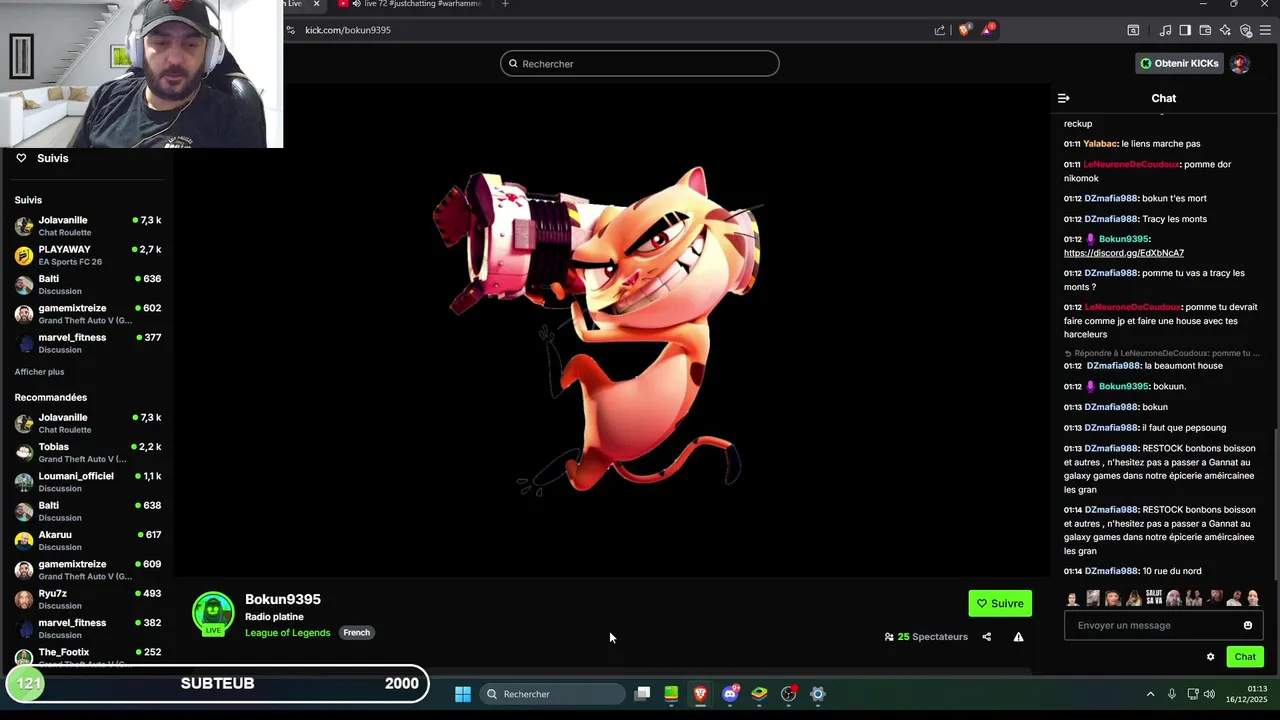Open a new browser tab with plus
The height and width of the screenshot is (720, 1280).
point(505,4)
